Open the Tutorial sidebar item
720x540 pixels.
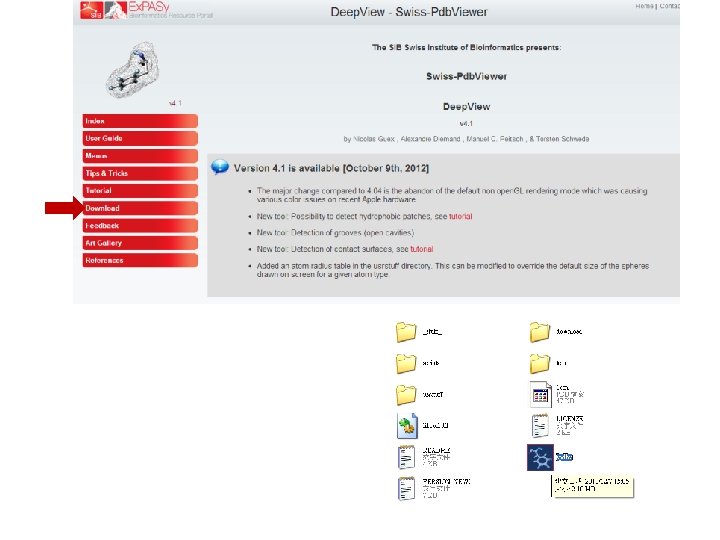[x=140, y=191]
